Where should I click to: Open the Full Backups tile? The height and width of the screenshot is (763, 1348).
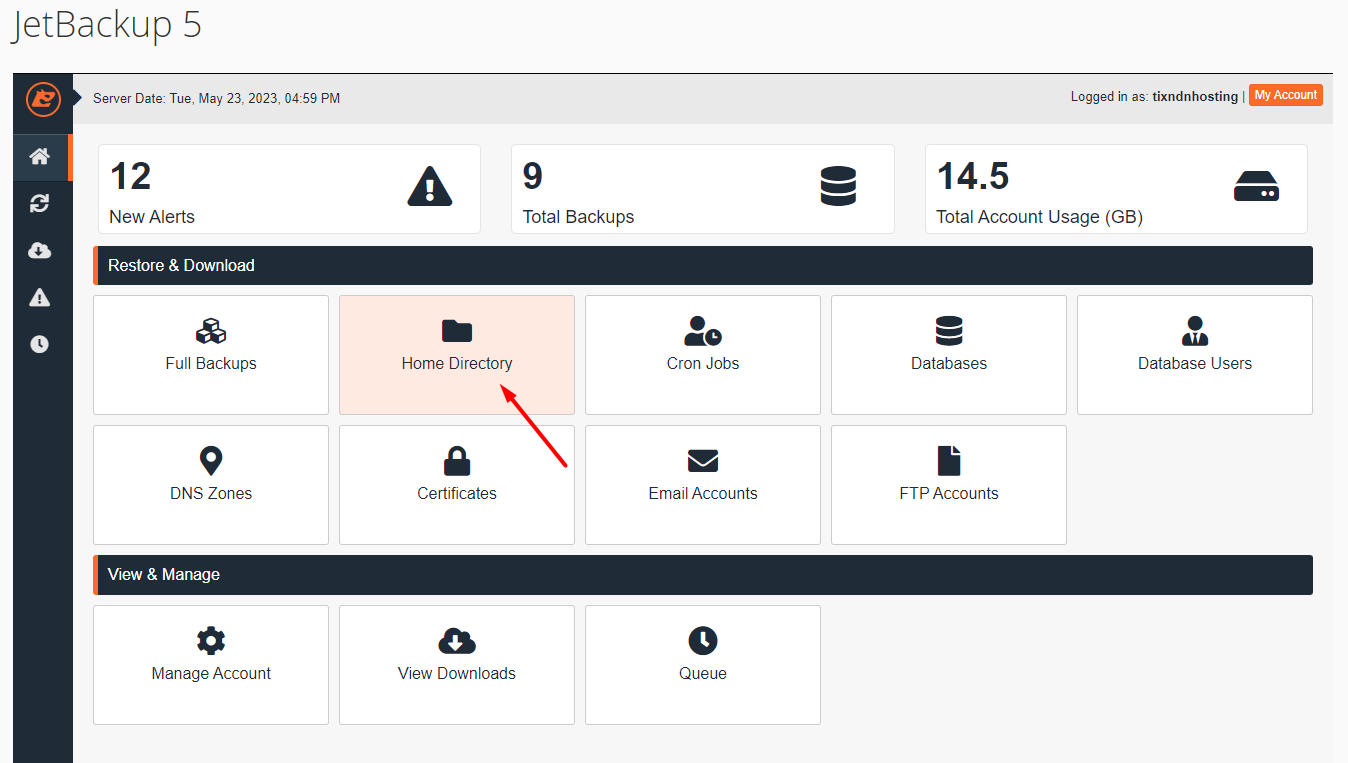pos(211,354)
